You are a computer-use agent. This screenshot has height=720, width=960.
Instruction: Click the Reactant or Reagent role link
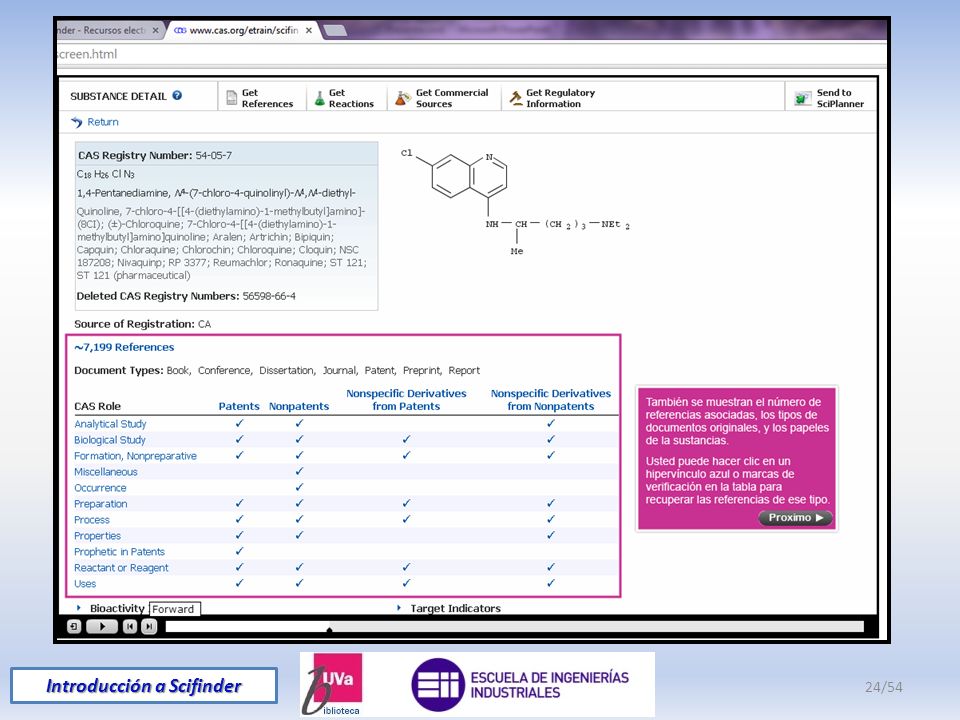point(121,568)
